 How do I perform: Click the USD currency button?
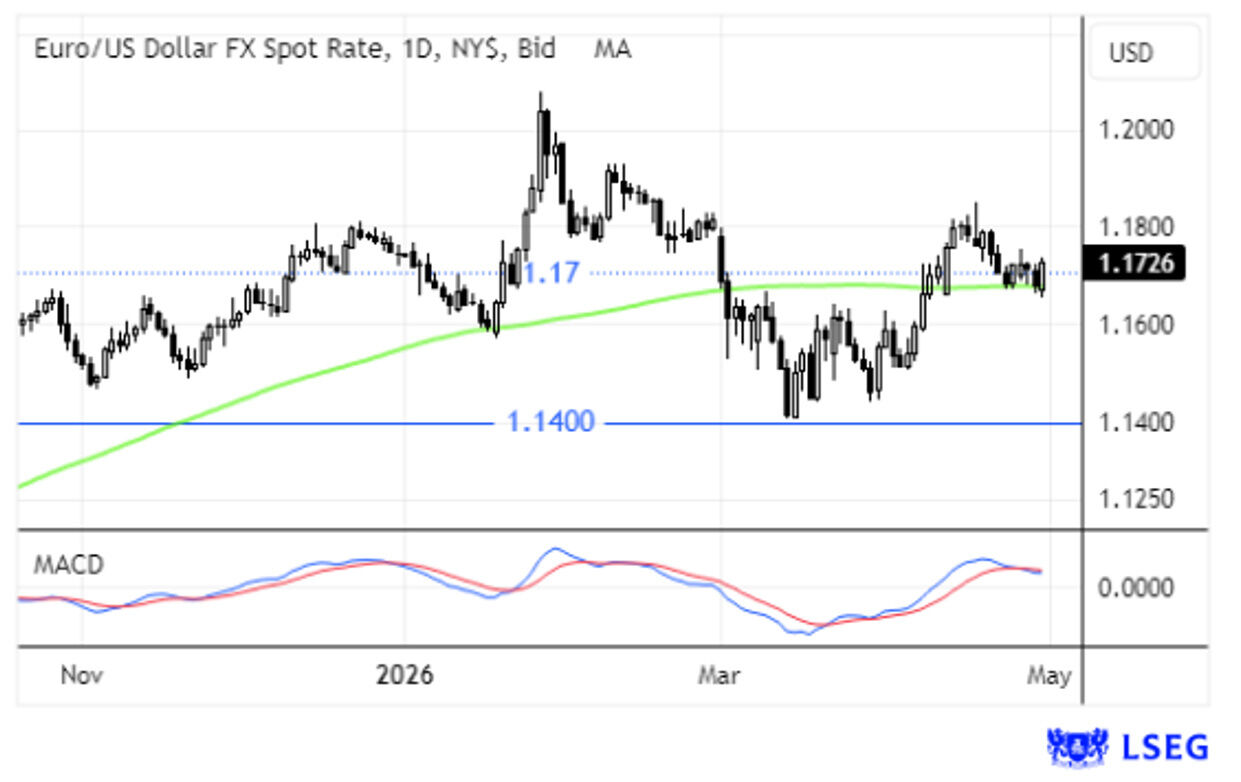click(x=1145, y=52)
